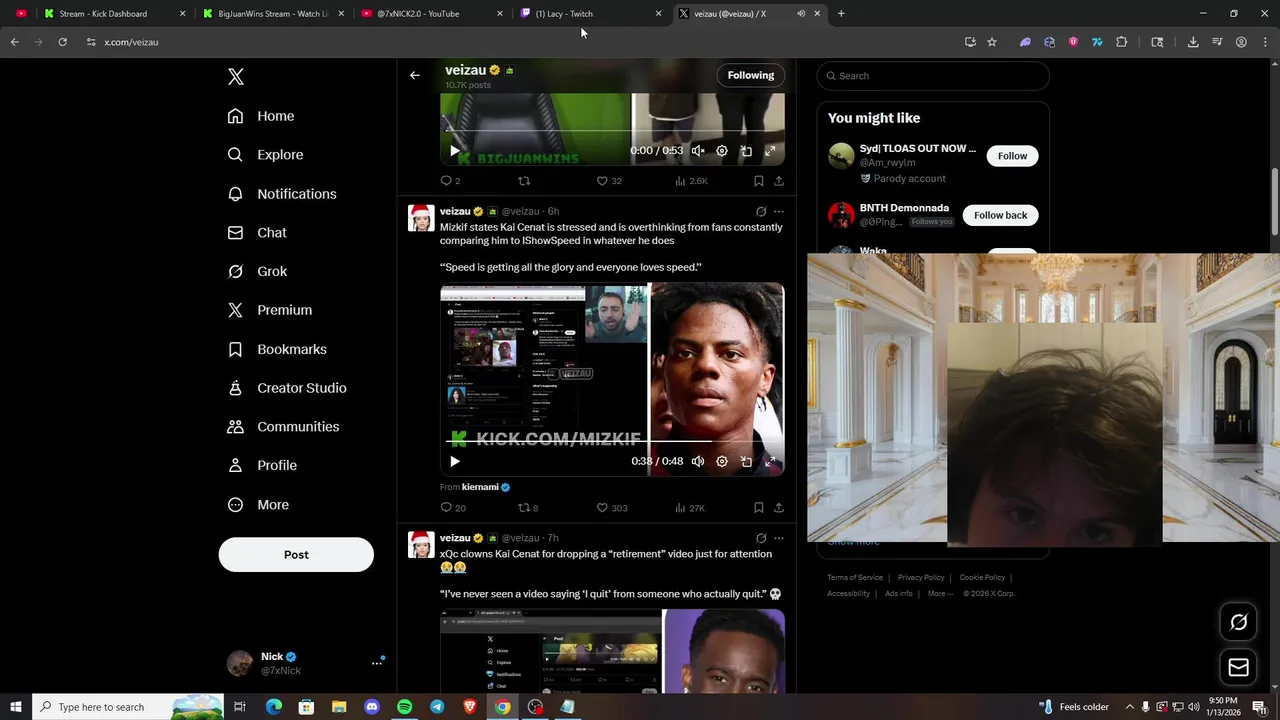The image size is (1280, 720).
Task: Open floating Messages envelope button
Action: [1238, 667]
